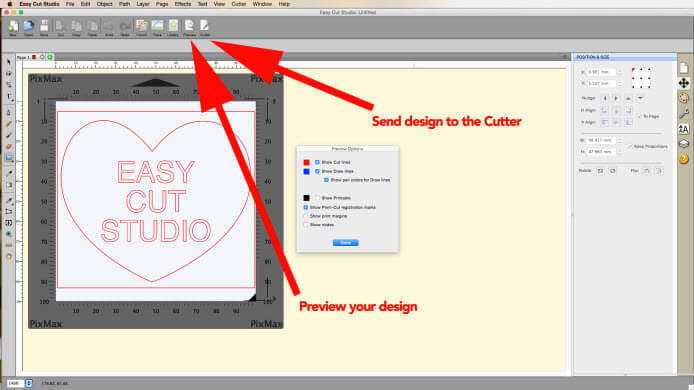694x390 pixels.
Task: Click Done in Preview Options dialog
Action: pos(346,243)
